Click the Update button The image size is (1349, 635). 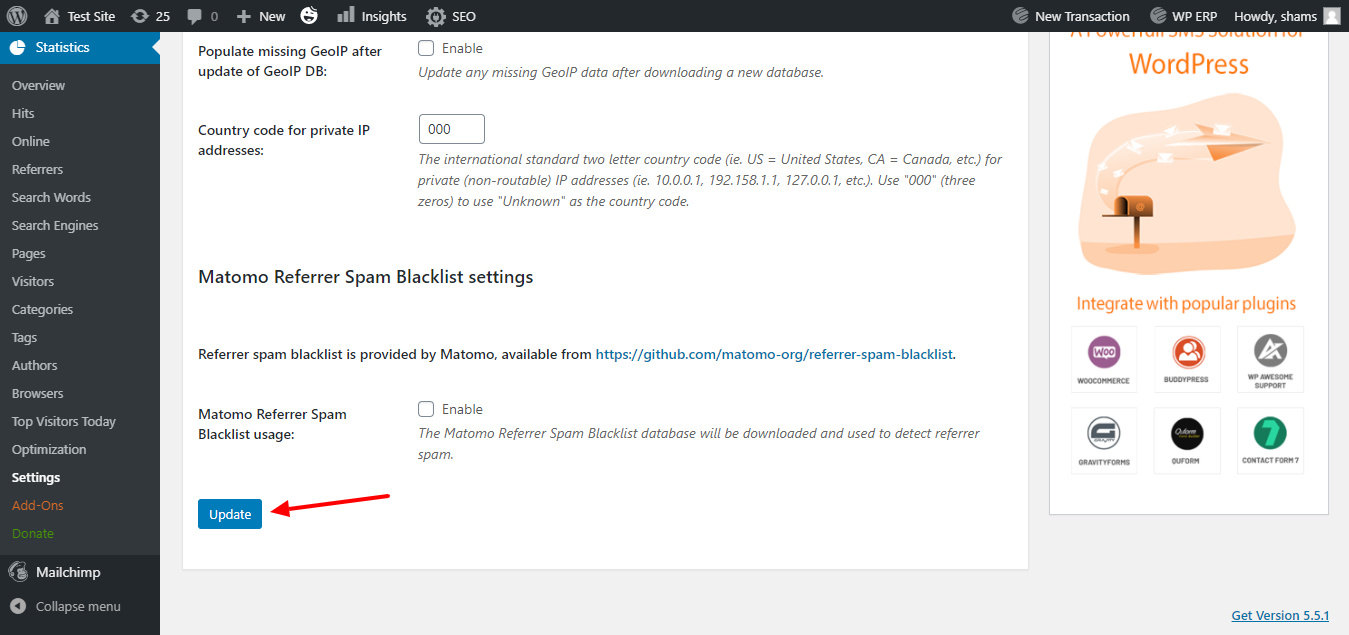coord(229,513)
